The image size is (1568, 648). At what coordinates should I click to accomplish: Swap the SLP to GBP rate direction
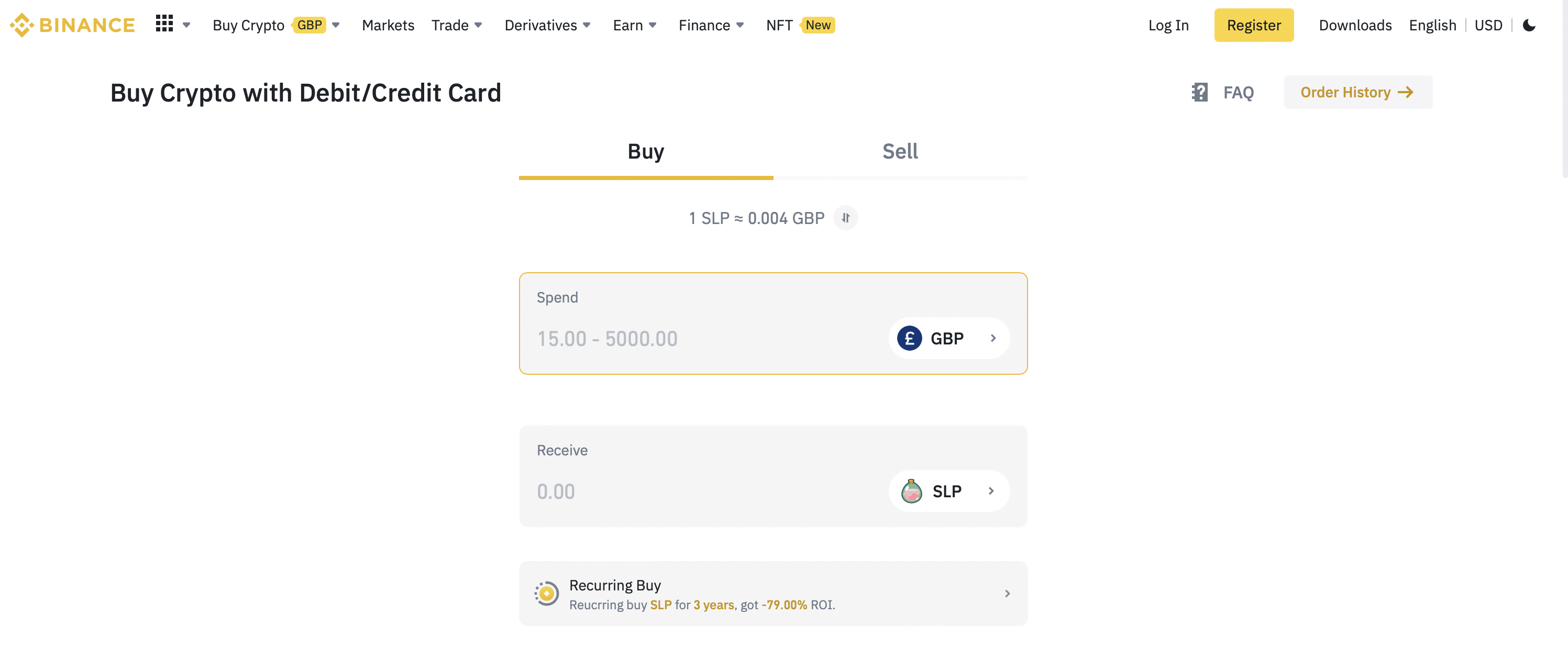tap(845, 218)
